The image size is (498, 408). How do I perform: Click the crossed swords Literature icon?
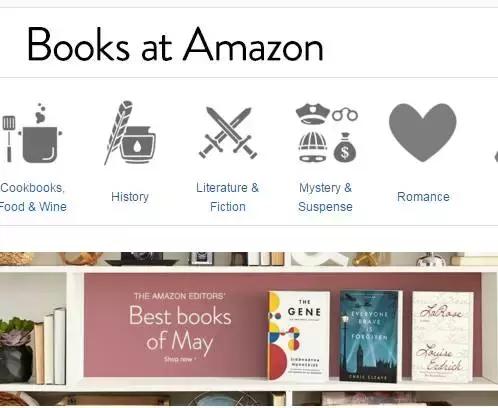pos(228,133)
